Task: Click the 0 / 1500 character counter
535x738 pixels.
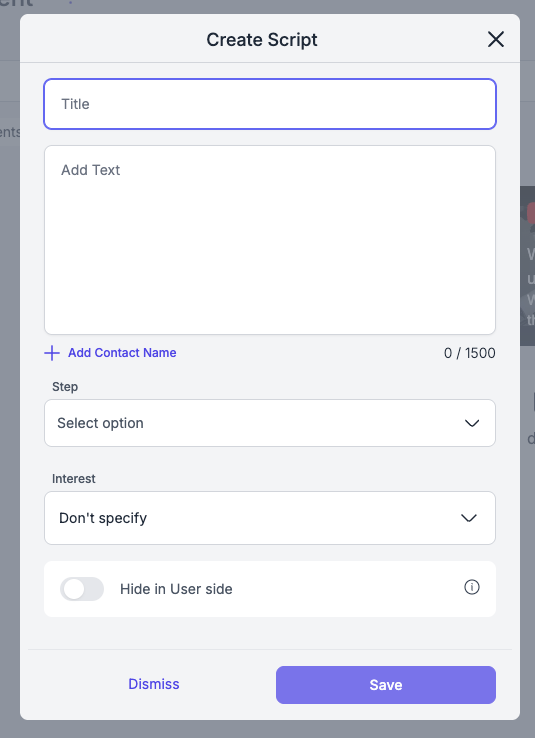Action: coord(469,353)
